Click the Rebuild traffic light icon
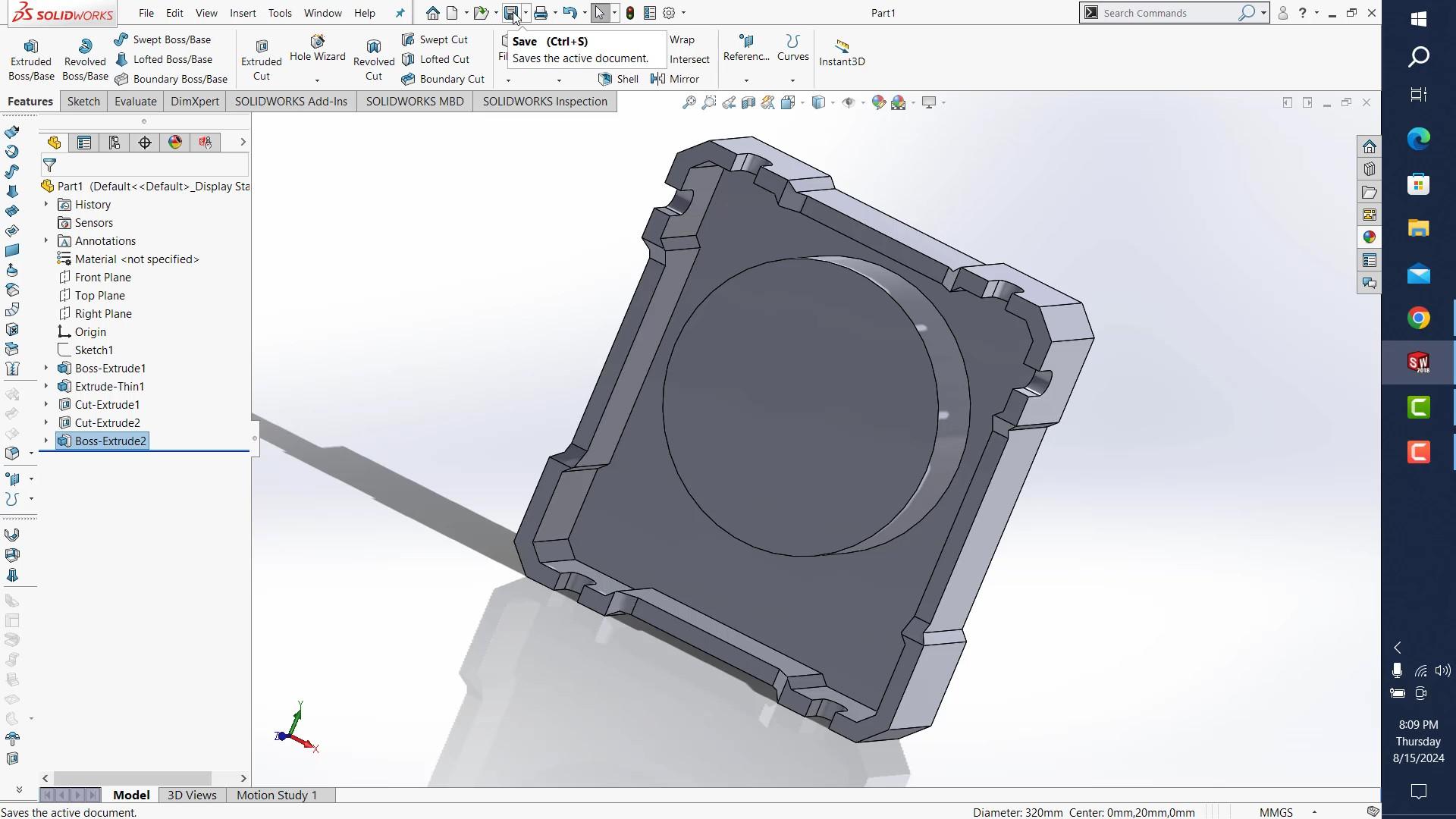 tap(629, 13)
